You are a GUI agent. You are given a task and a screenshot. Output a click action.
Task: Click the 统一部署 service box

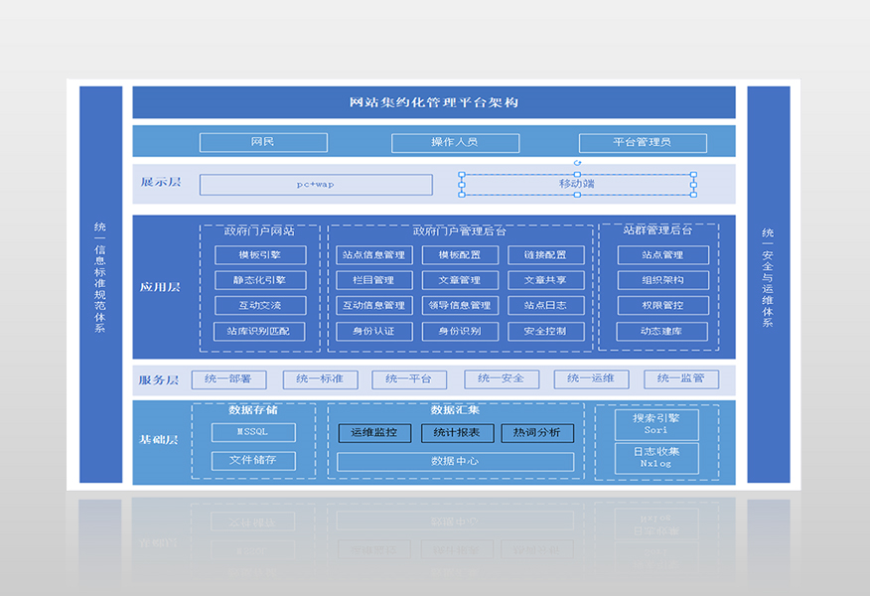(235, 379)
